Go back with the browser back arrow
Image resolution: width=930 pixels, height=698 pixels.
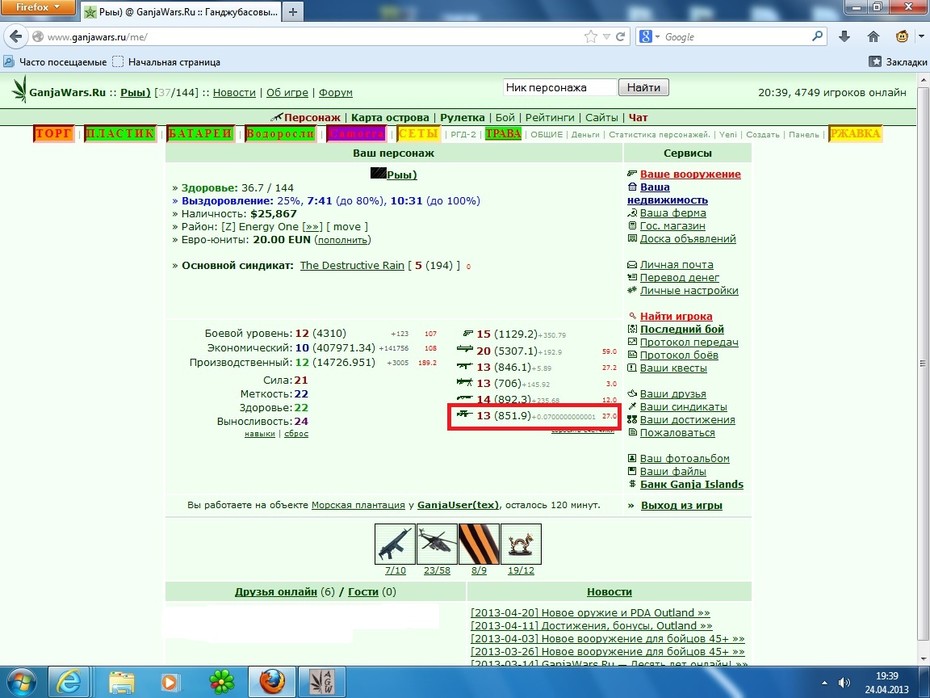tap(16, 37)
